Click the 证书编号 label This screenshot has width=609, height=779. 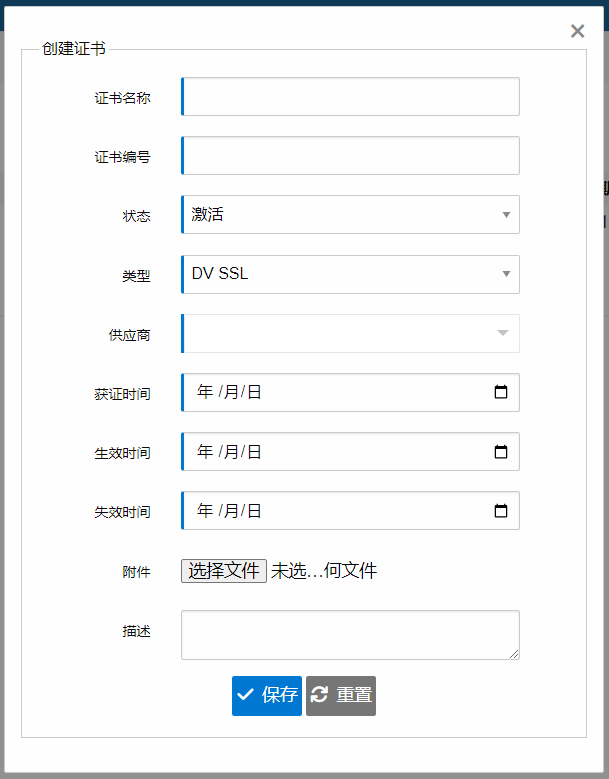point(122,157)
